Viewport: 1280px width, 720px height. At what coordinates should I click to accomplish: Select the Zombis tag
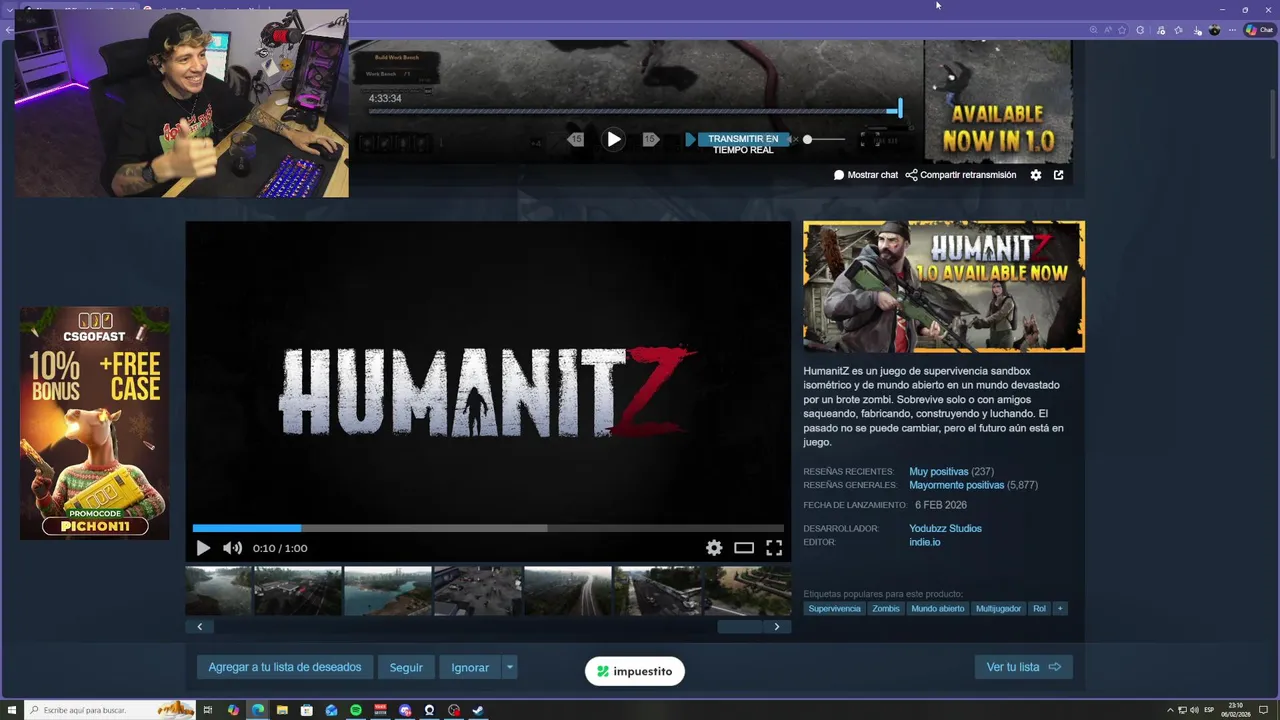[x=886, y=608]
